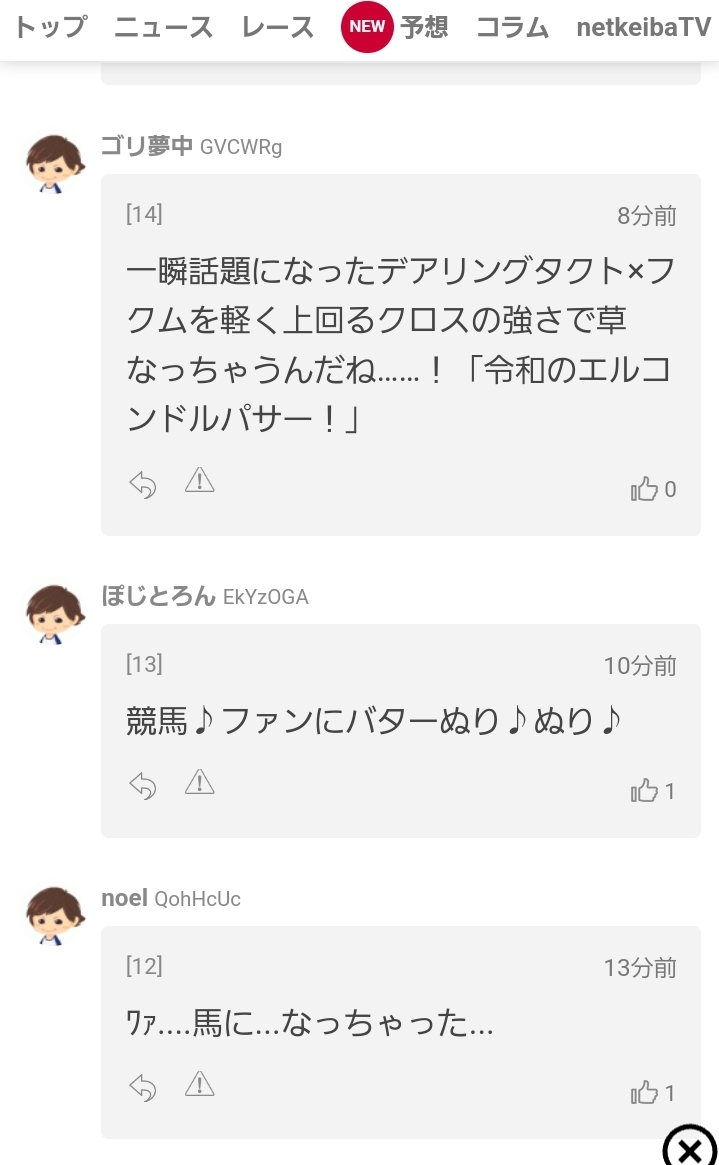Like comment 12 by noel
Image resolution: width=719 pixels, height=1165 pixels.
(645, 1093)
